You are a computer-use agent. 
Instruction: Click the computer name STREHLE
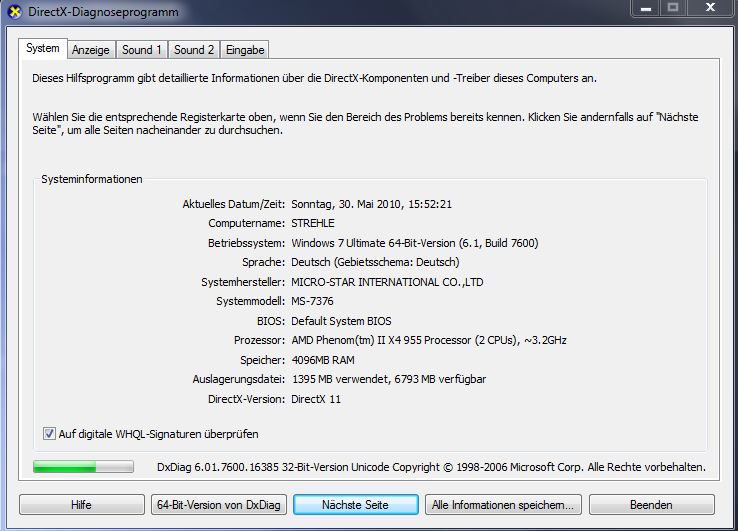pos(313,223)
